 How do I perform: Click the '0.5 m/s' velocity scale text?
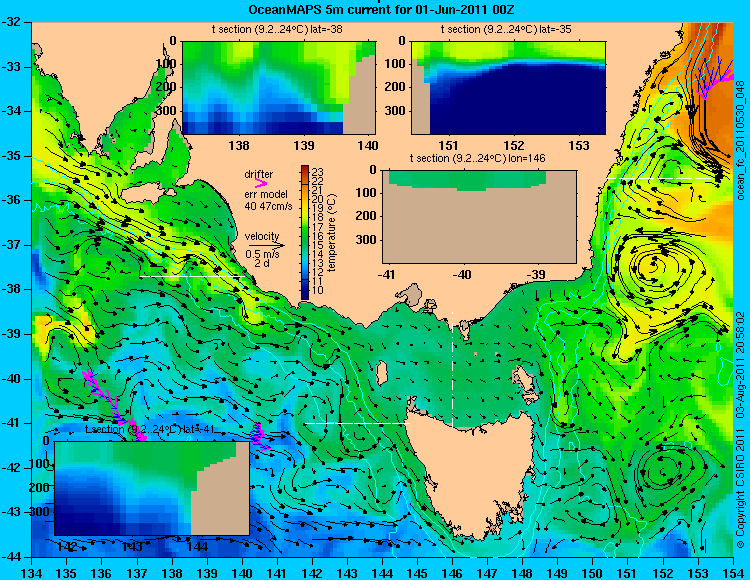263,254
